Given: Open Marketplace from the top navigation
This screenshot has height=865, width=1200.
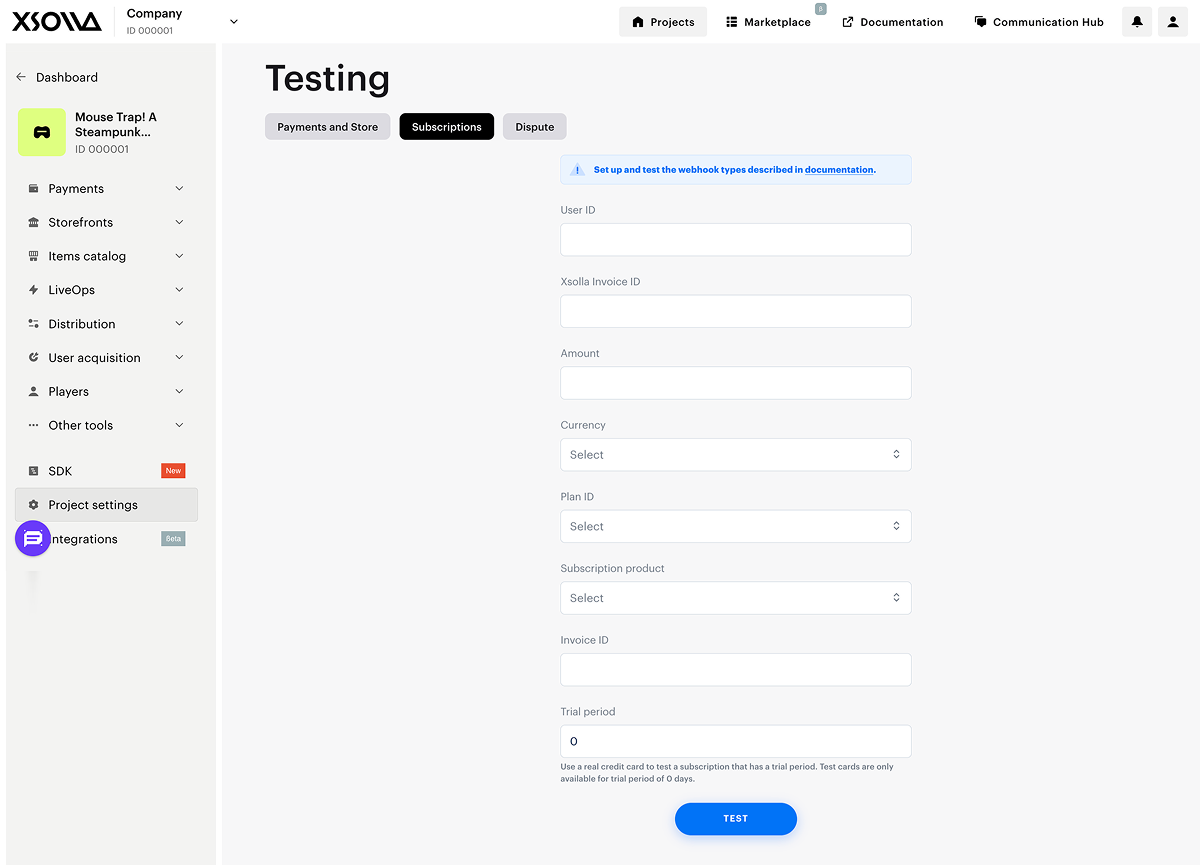Looking at the screenshot, I should point(768,22).
